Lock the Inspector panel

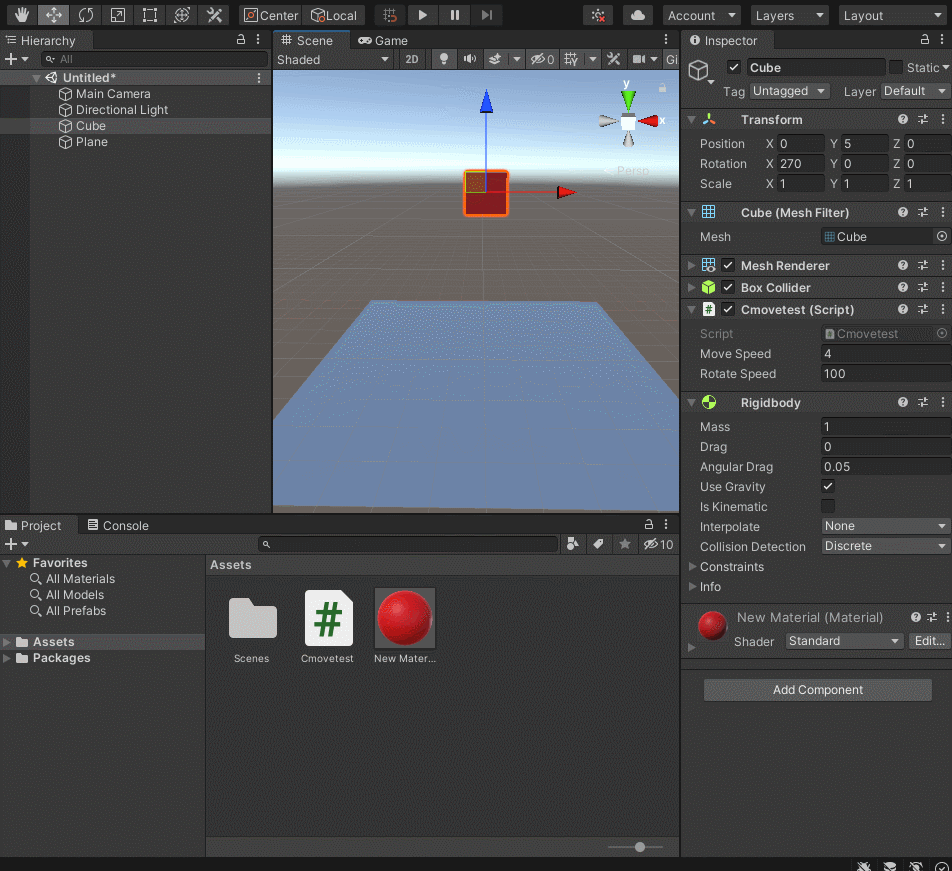925,39
